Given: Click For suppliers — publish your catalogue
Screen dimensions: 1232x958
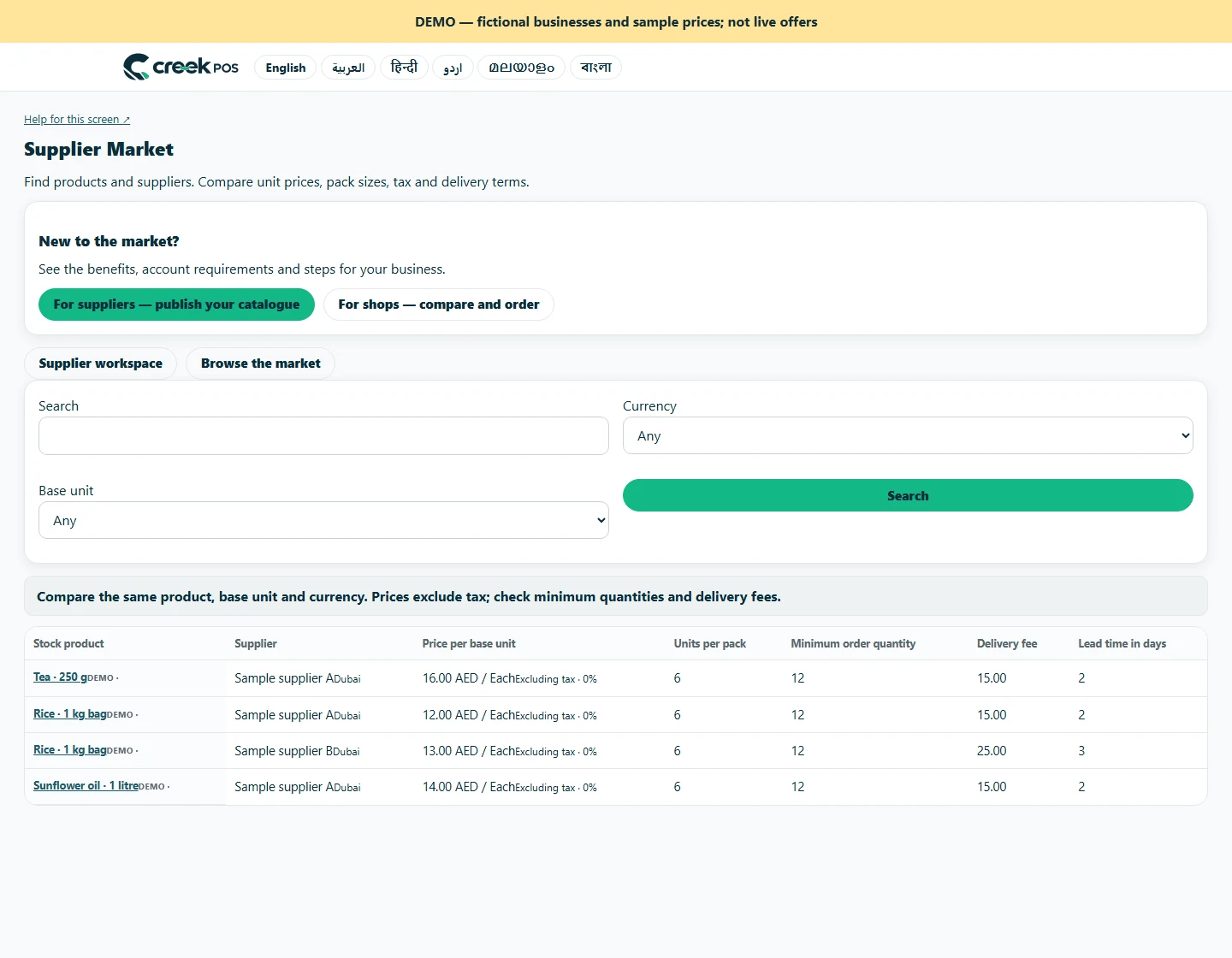Looking at the screenshot, I should [x=176, y=305].
